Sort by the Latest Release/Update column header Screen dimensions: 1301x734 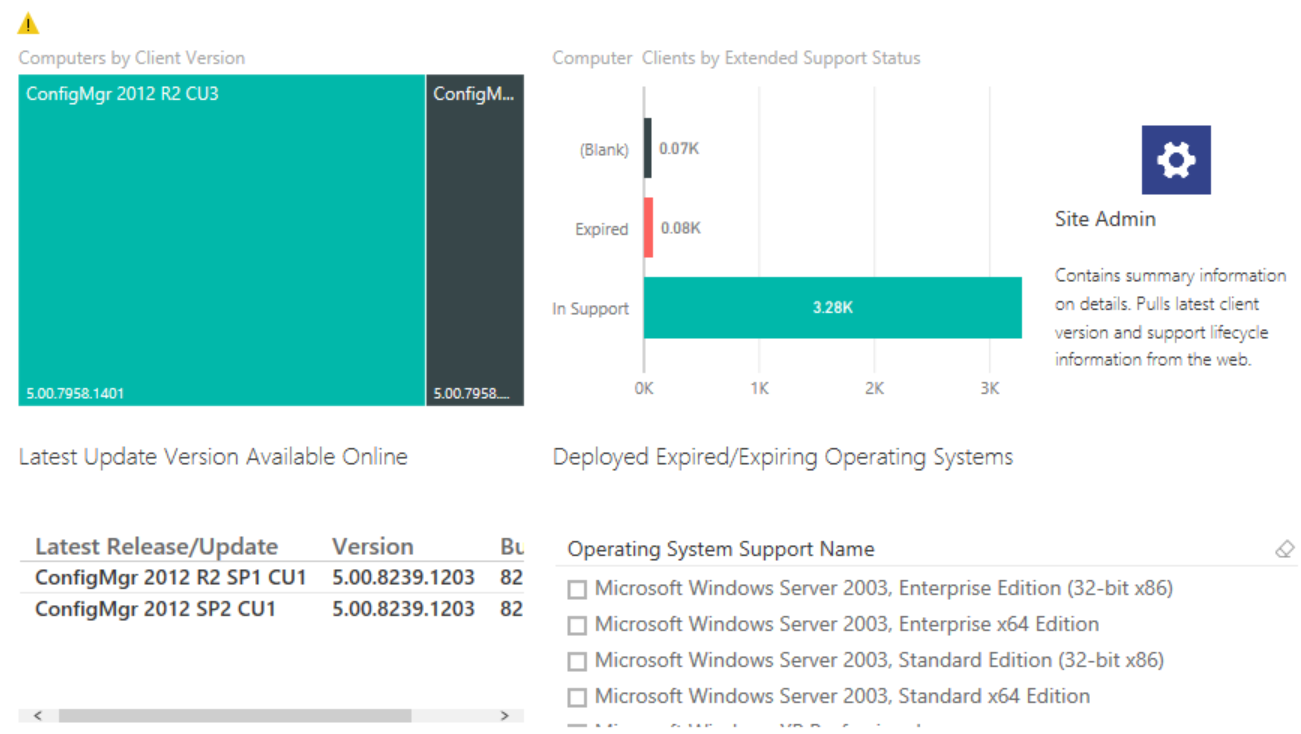coord(155,546)
